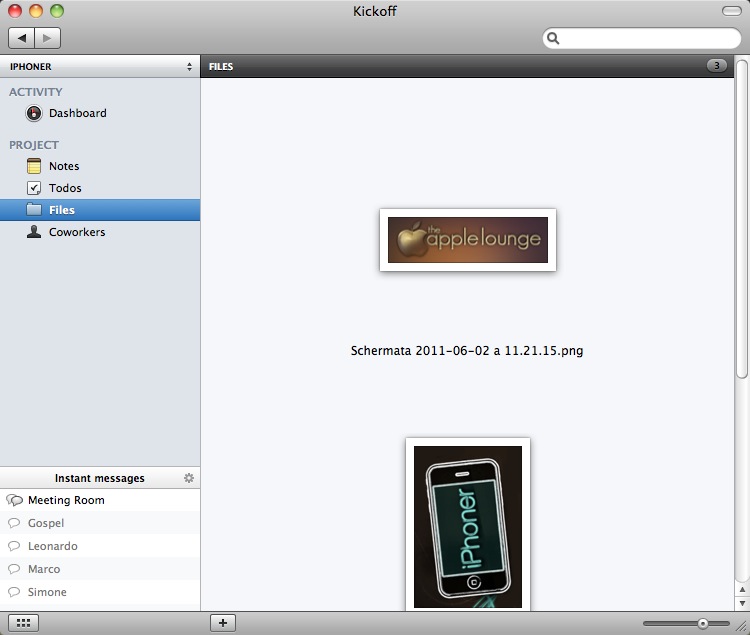Click the Todos checkbox icon
Image resolution: width=750 pixels, height=635 pixels.
[x=34, y=188]
